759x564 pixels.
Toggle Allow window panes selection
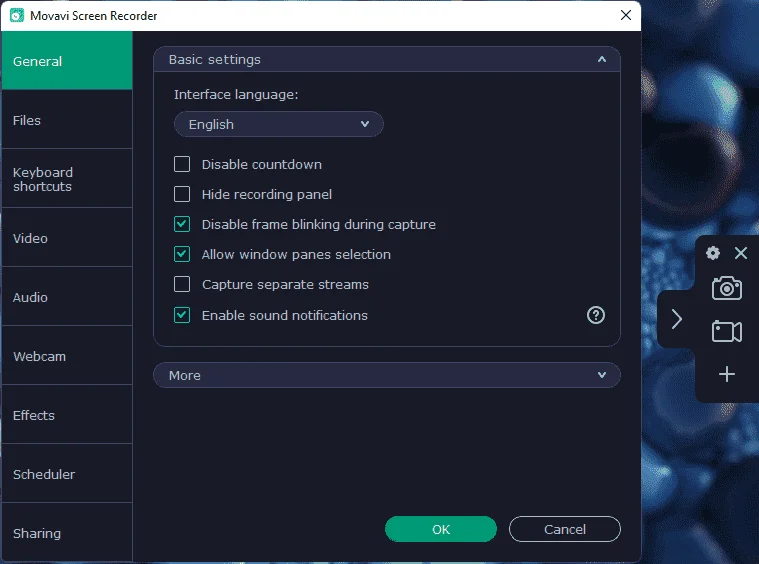point(182,254)
